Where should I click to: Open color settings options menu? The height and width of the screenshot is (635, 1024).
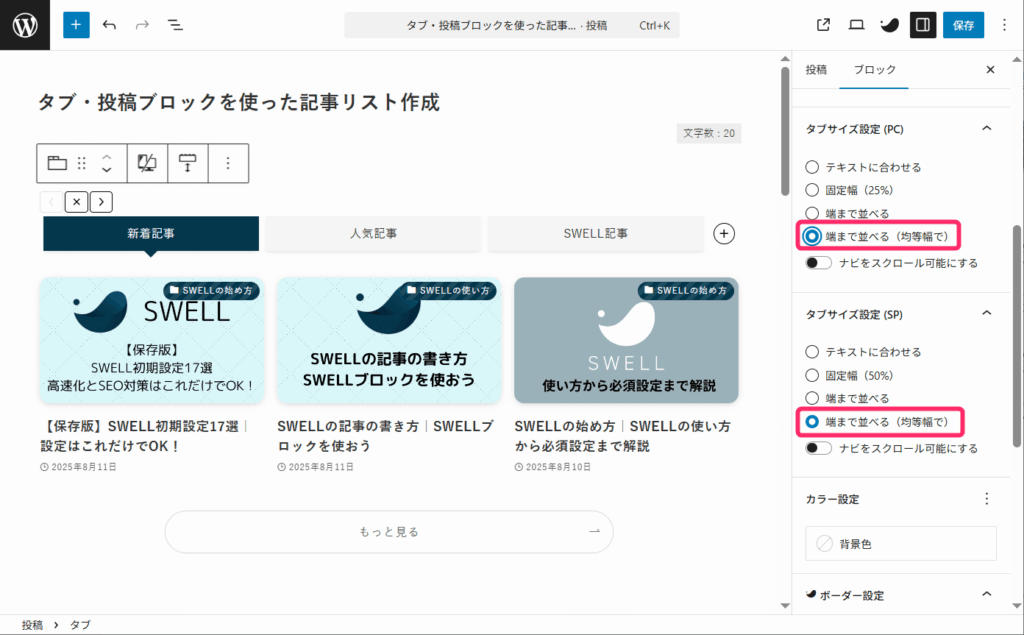986,499
